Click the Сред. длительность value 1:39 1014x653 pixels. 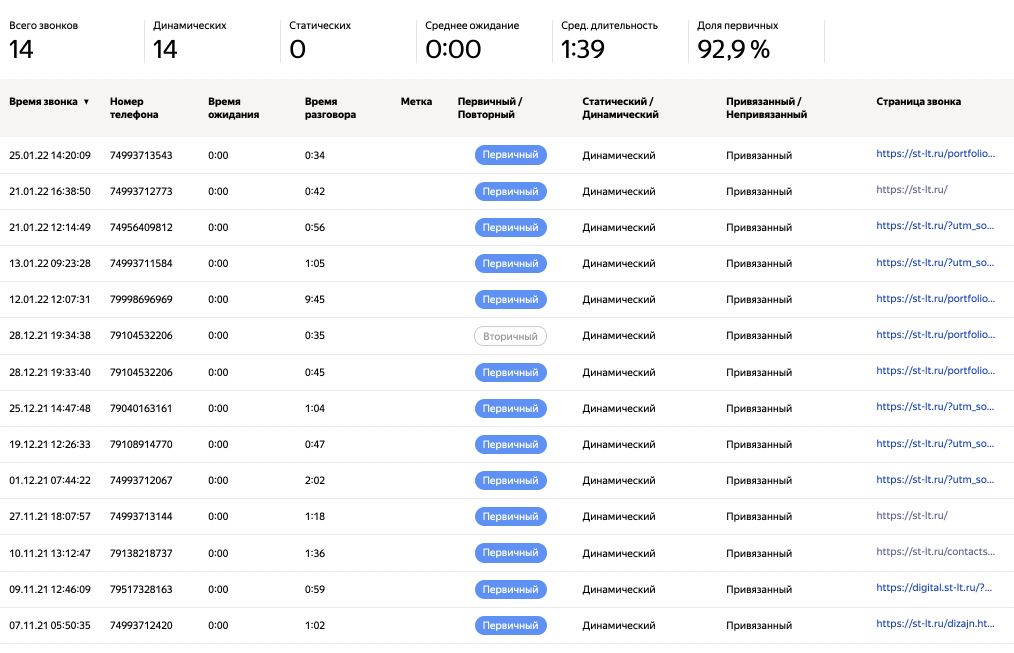(x=583, y=50)
